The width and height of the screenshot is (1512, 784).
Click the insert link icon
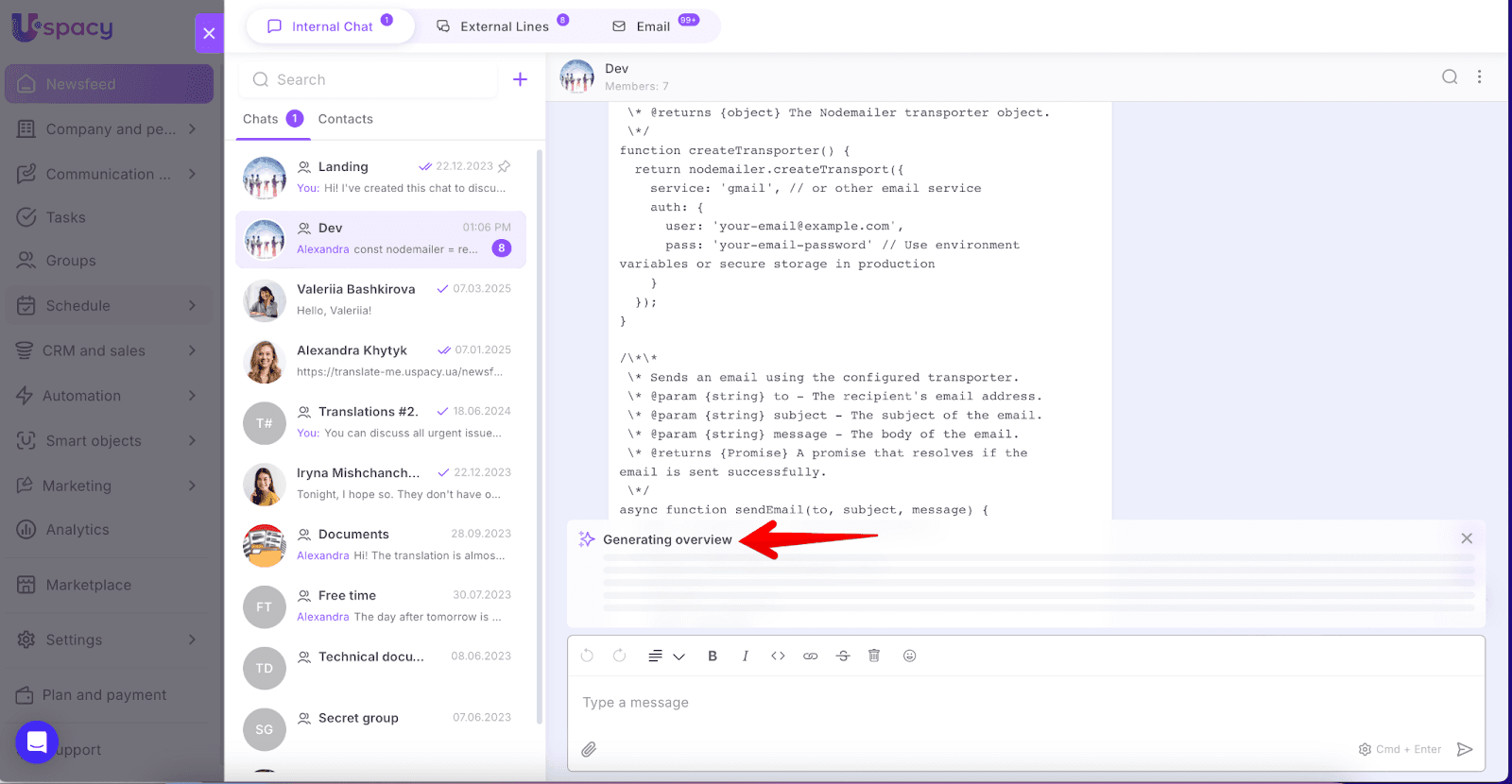point(811,656)
